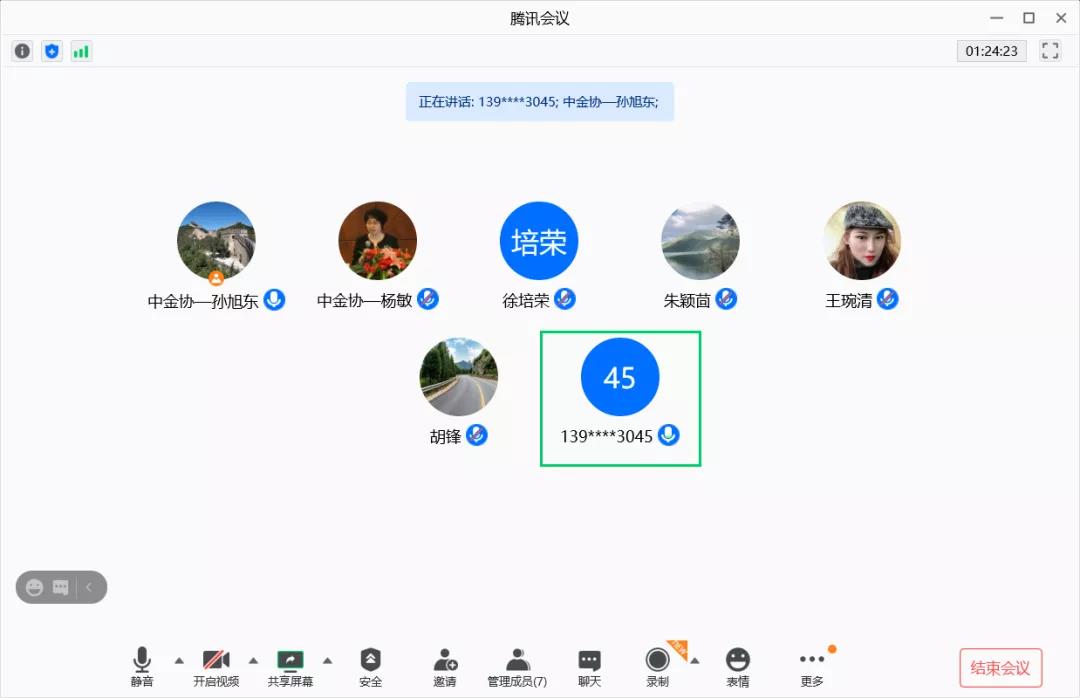The width and height of the screenshot is (1080, 698).
Task: Open the 聊天 chat panel
Action: (x=590, y=667)
